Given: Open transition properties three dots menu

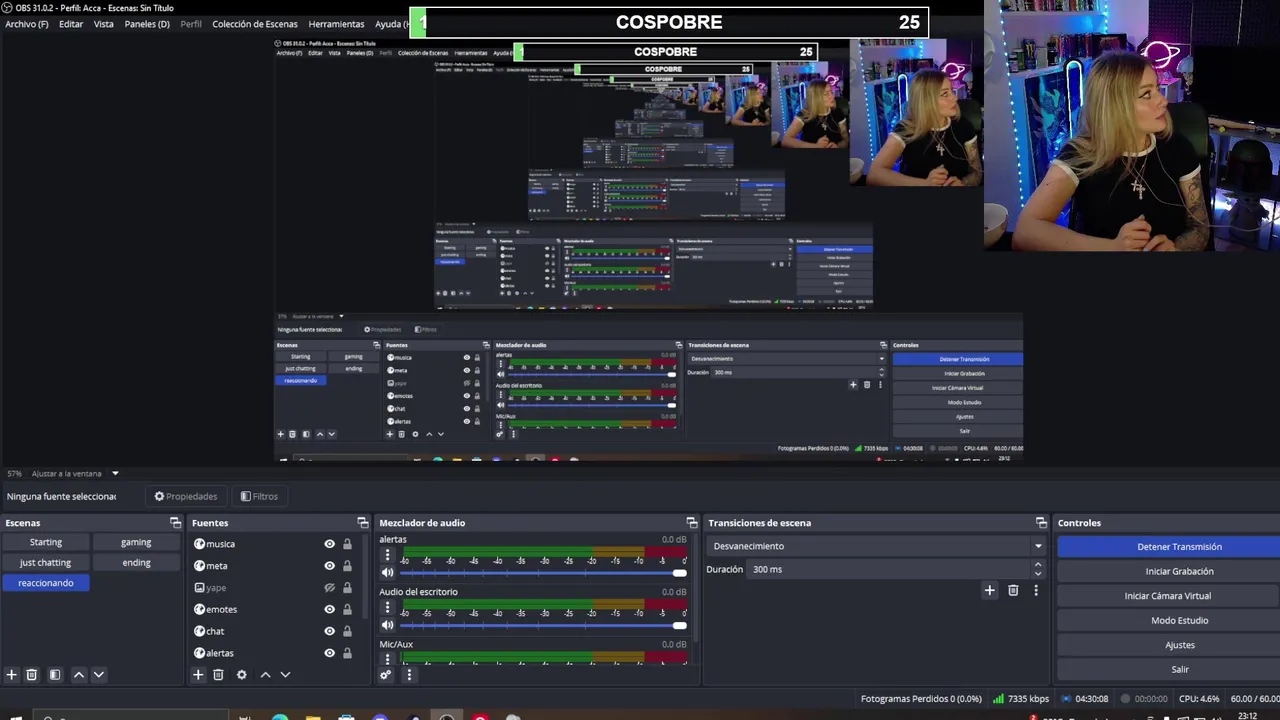Looking at the screenshot, I should pyautogui.click(x=1035, y=590).
